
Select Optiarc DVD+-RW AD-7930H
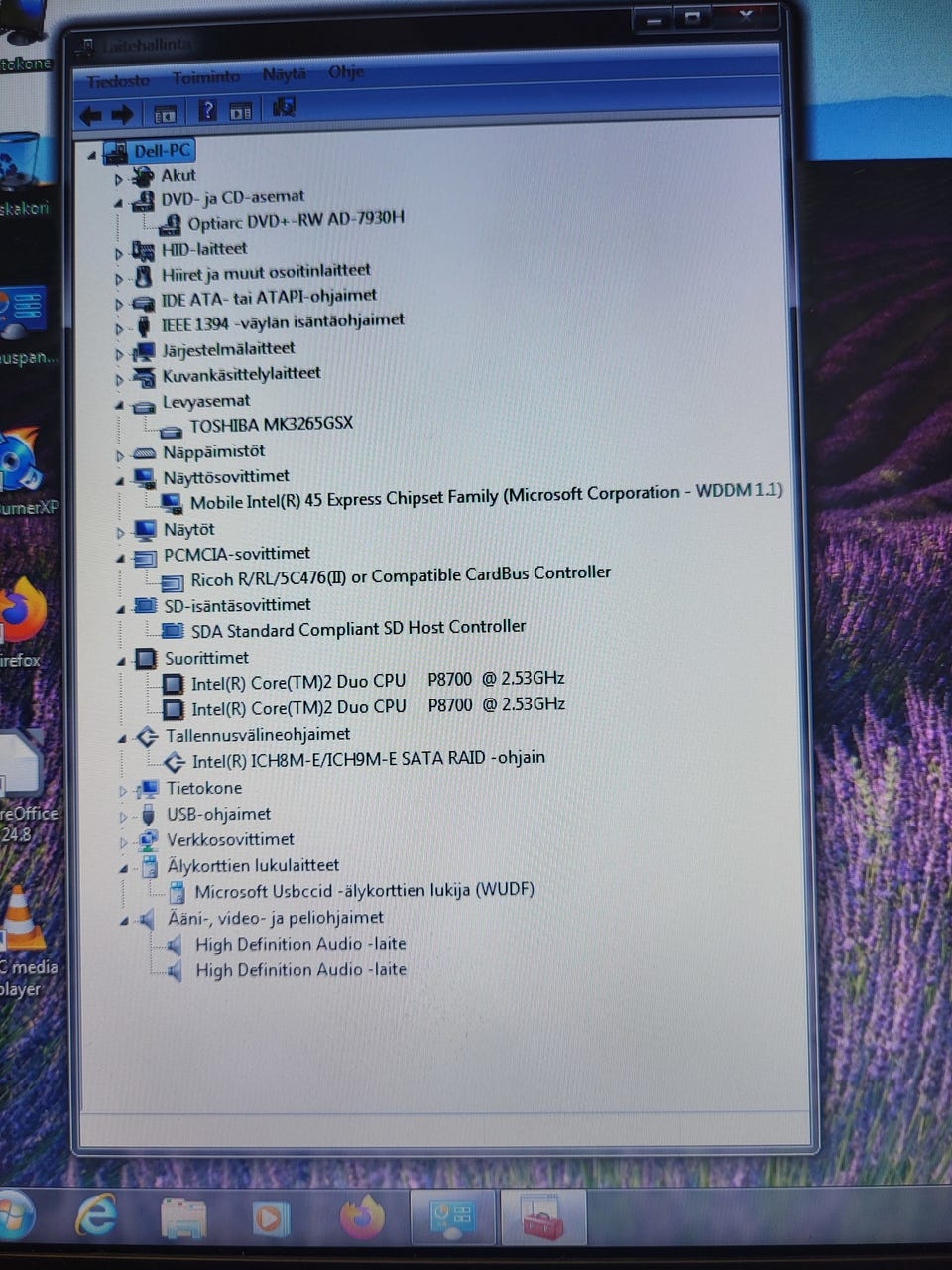point(296,220)
